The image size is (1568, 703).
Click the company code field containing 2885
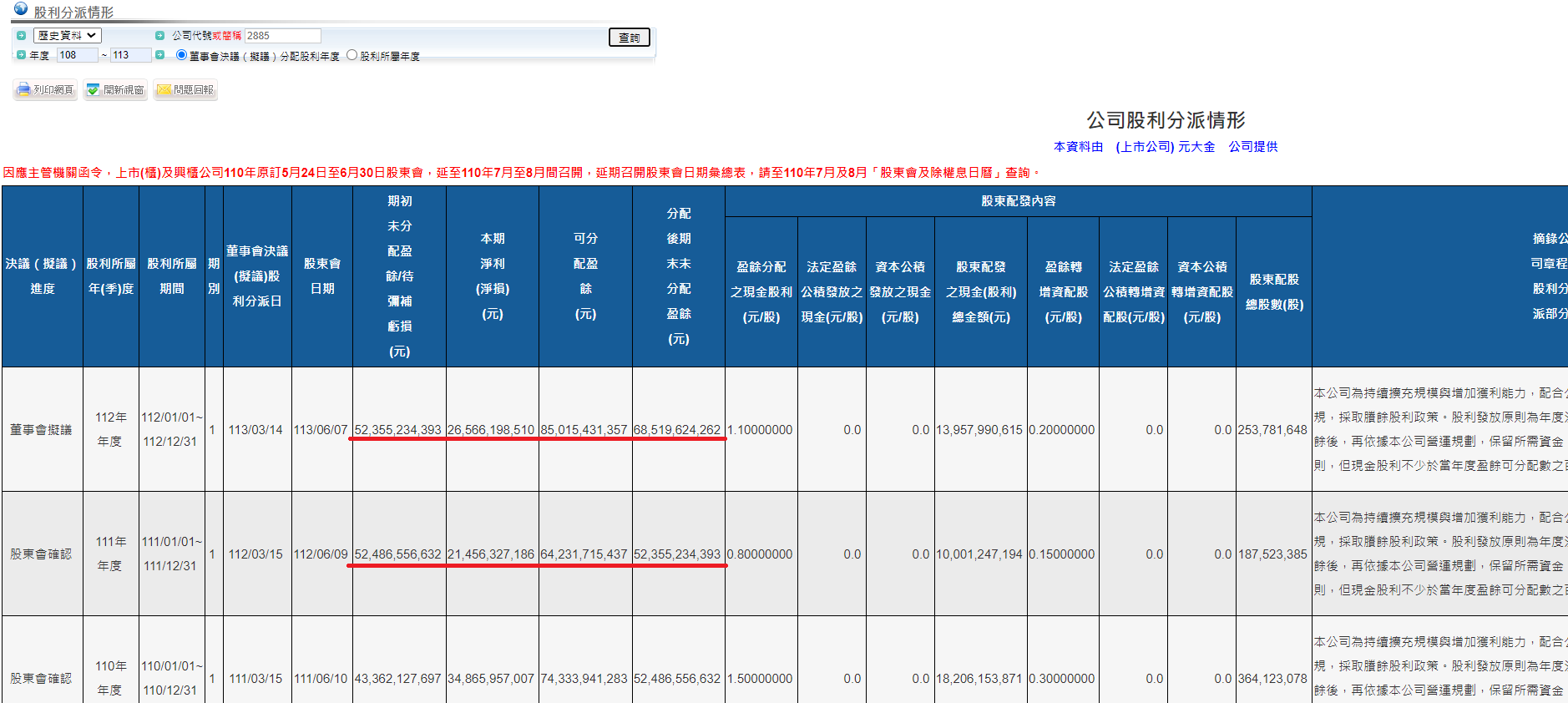pyautogui.click(x=282, y=36)
